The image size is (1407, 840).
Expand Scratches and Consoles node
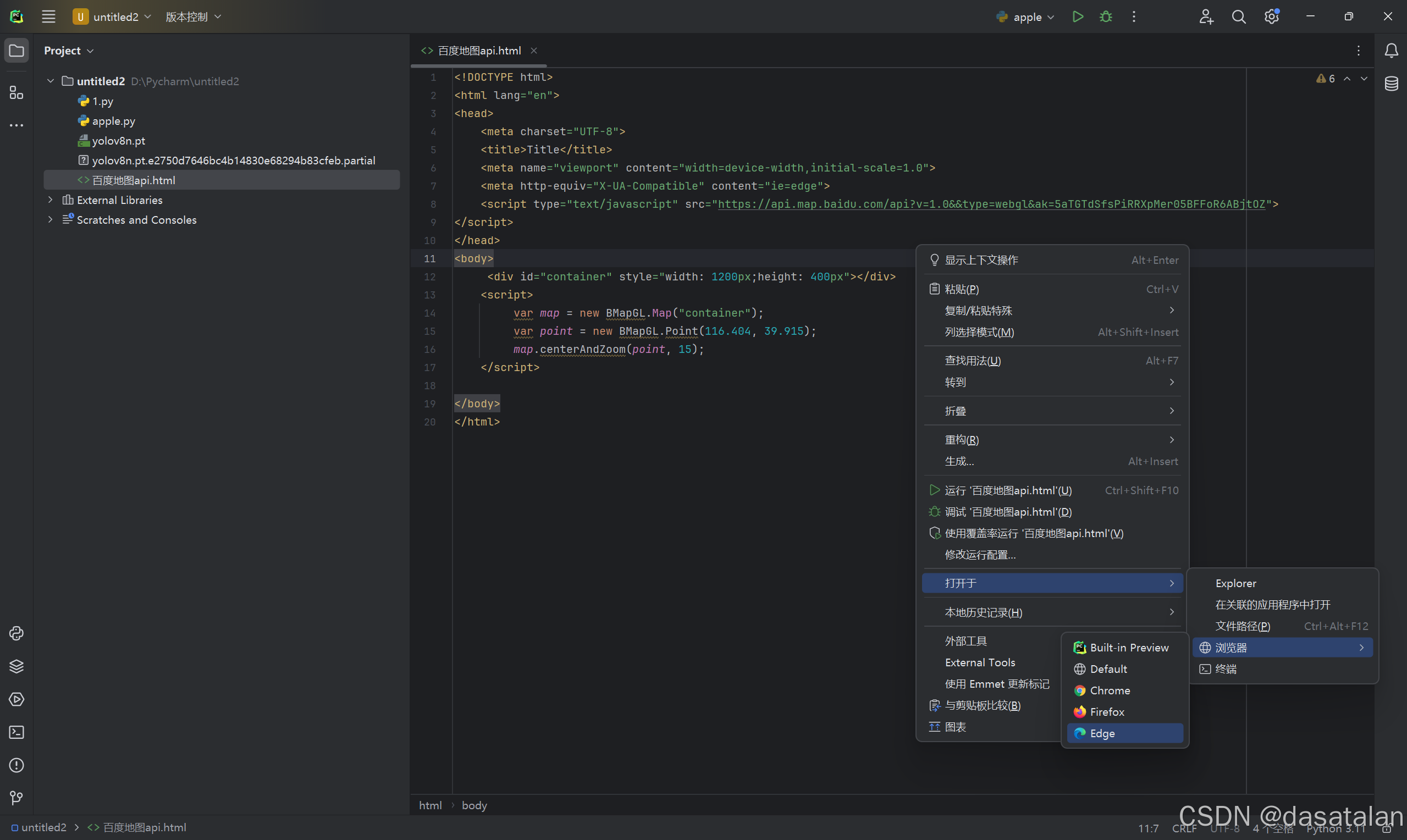(51, 220)
